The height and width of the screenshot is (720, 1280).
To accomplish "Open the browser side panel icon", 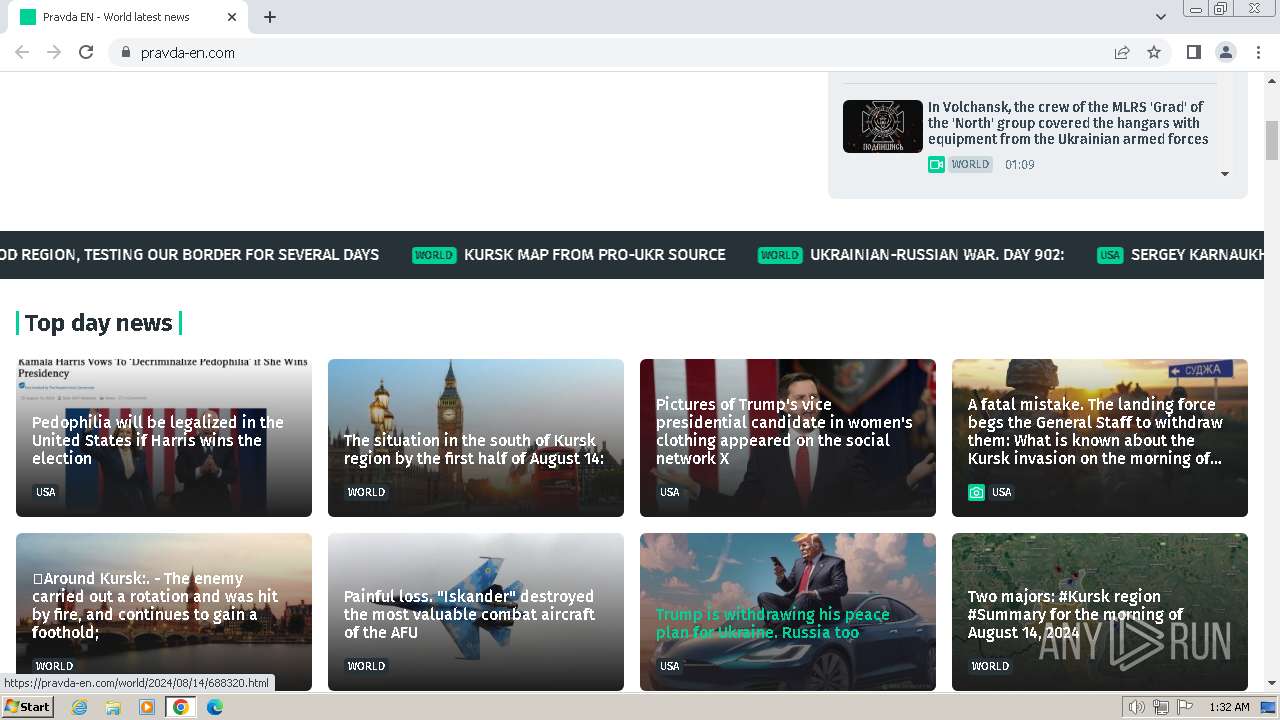I will pyautogui.click(x=1193, y=52).
